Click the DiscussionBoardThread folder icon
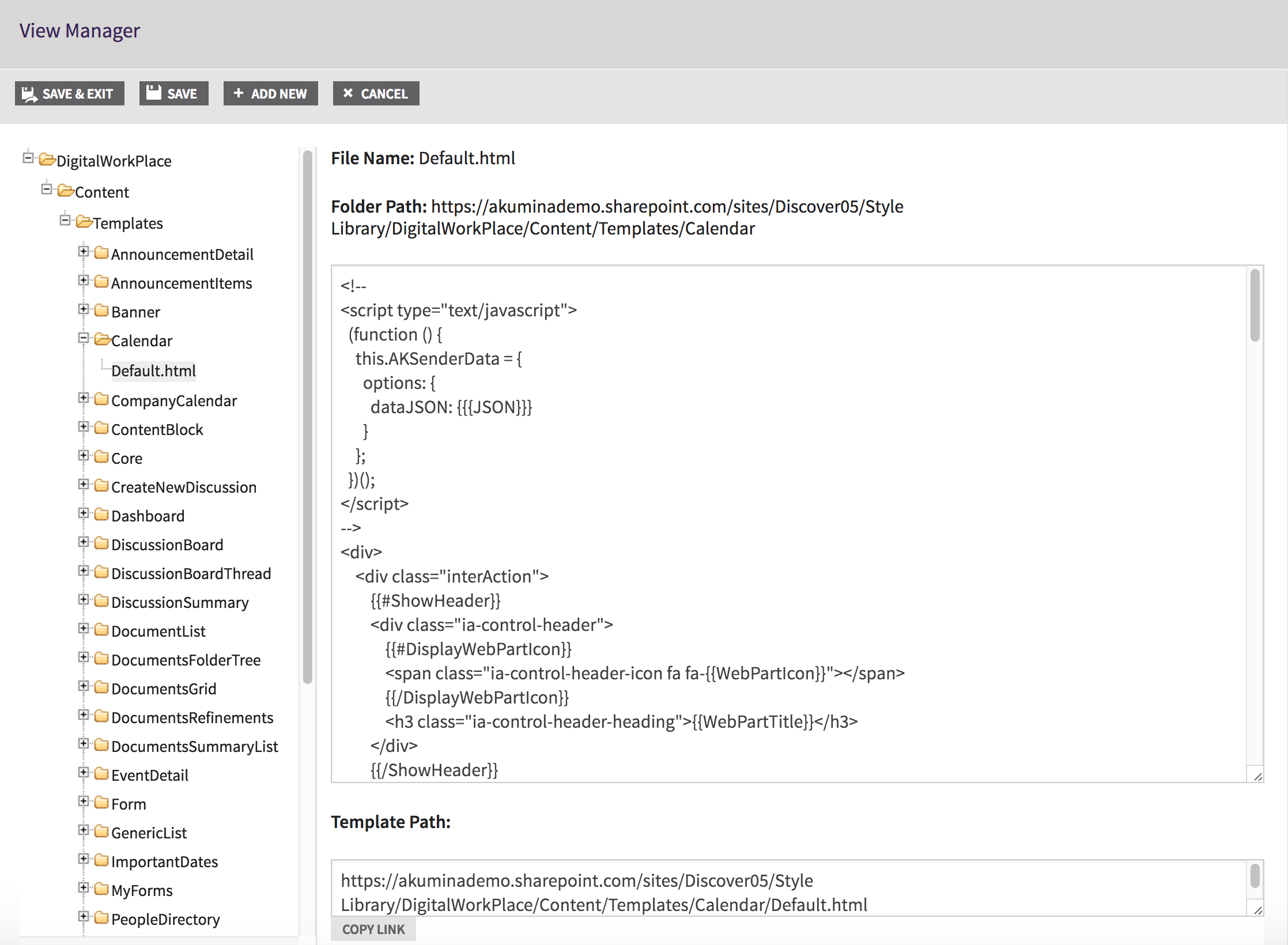The width and height of the screenshot is (1288, 945). click(101, 572)
